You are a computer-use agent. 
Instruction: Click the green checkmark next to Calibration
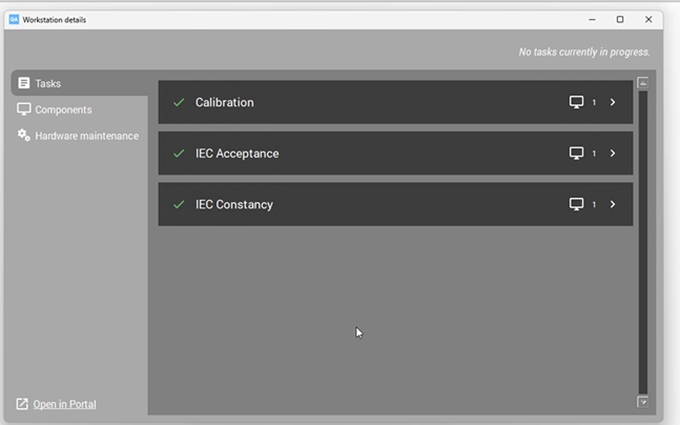pyautogui.click(x=179, y=102)
